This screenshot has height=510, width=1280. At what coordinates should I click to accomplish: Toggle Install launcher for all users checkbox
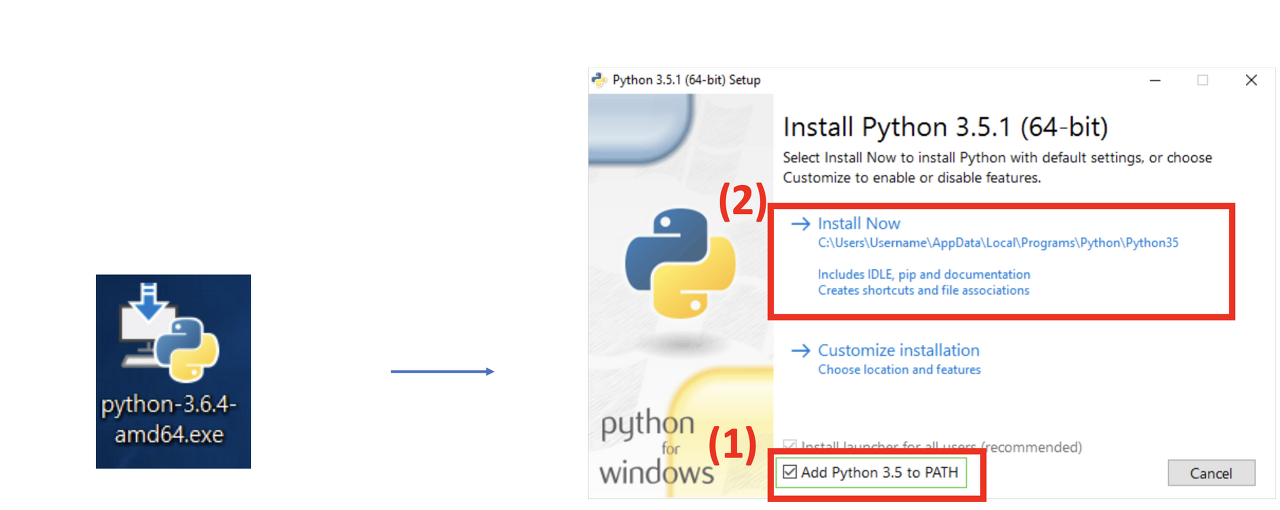790,447
